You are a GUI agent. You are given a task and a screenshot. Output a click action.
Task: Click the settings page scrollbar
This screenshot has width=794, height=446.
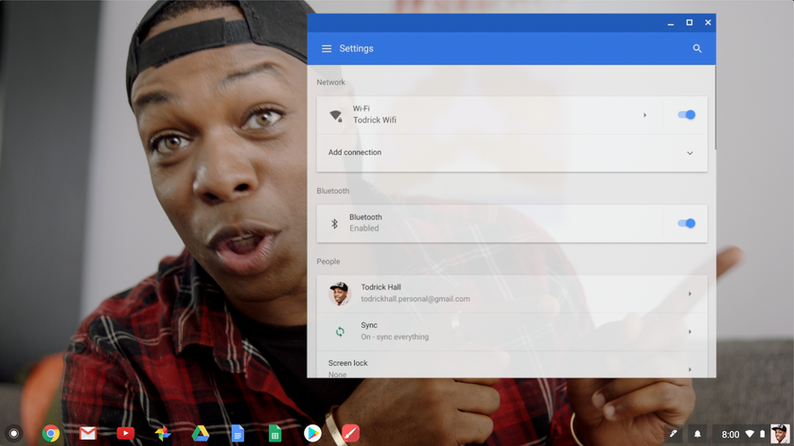click(715, 107)
